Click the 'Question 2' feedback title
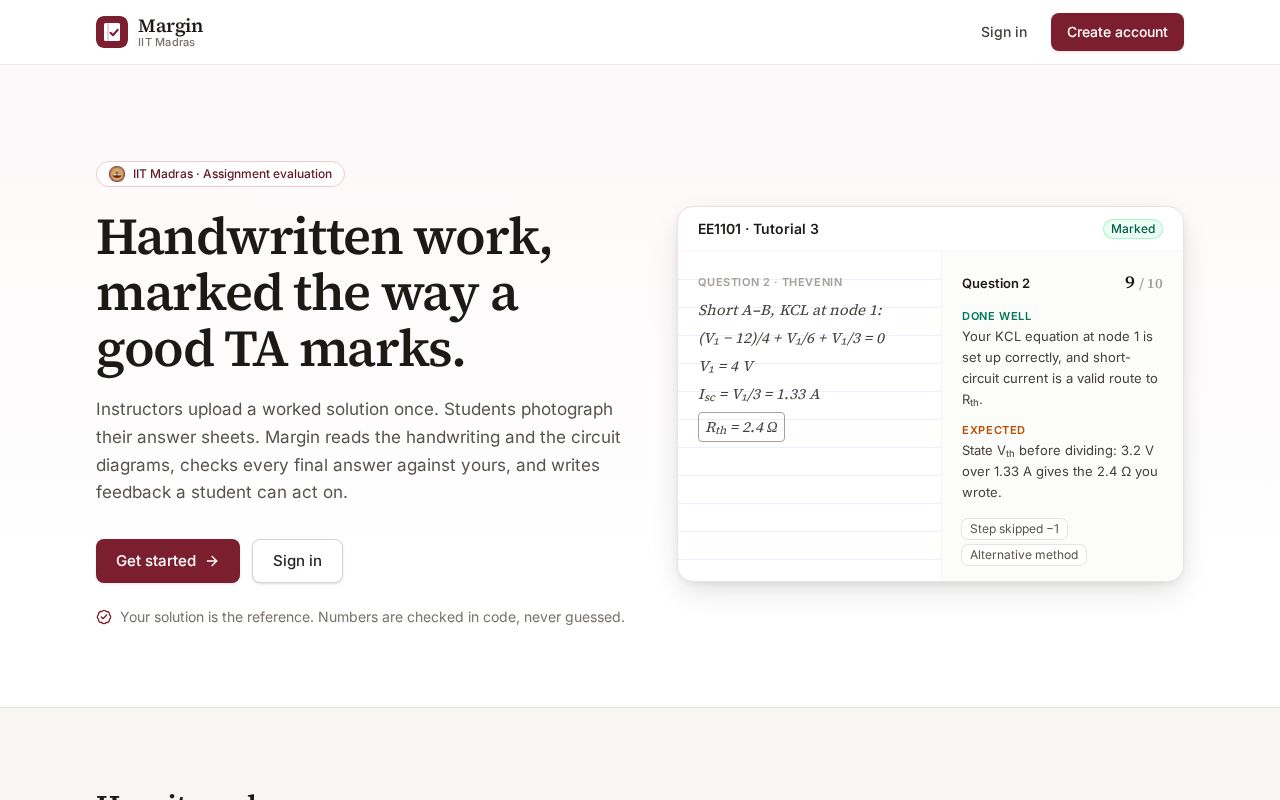Screen dimensions: 1280x800 (x=996, y=283)
